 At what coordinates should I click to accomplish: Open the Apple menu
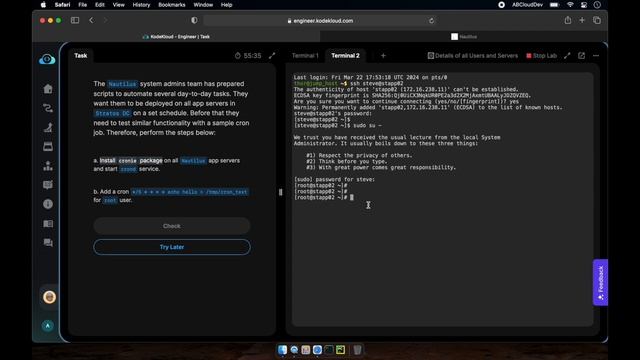point(44,5)
